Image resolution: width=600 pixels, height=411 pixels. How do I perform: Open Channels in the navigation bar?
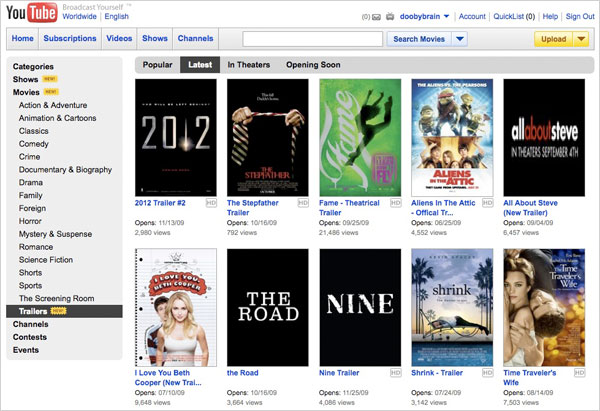(x=196, y=39)
